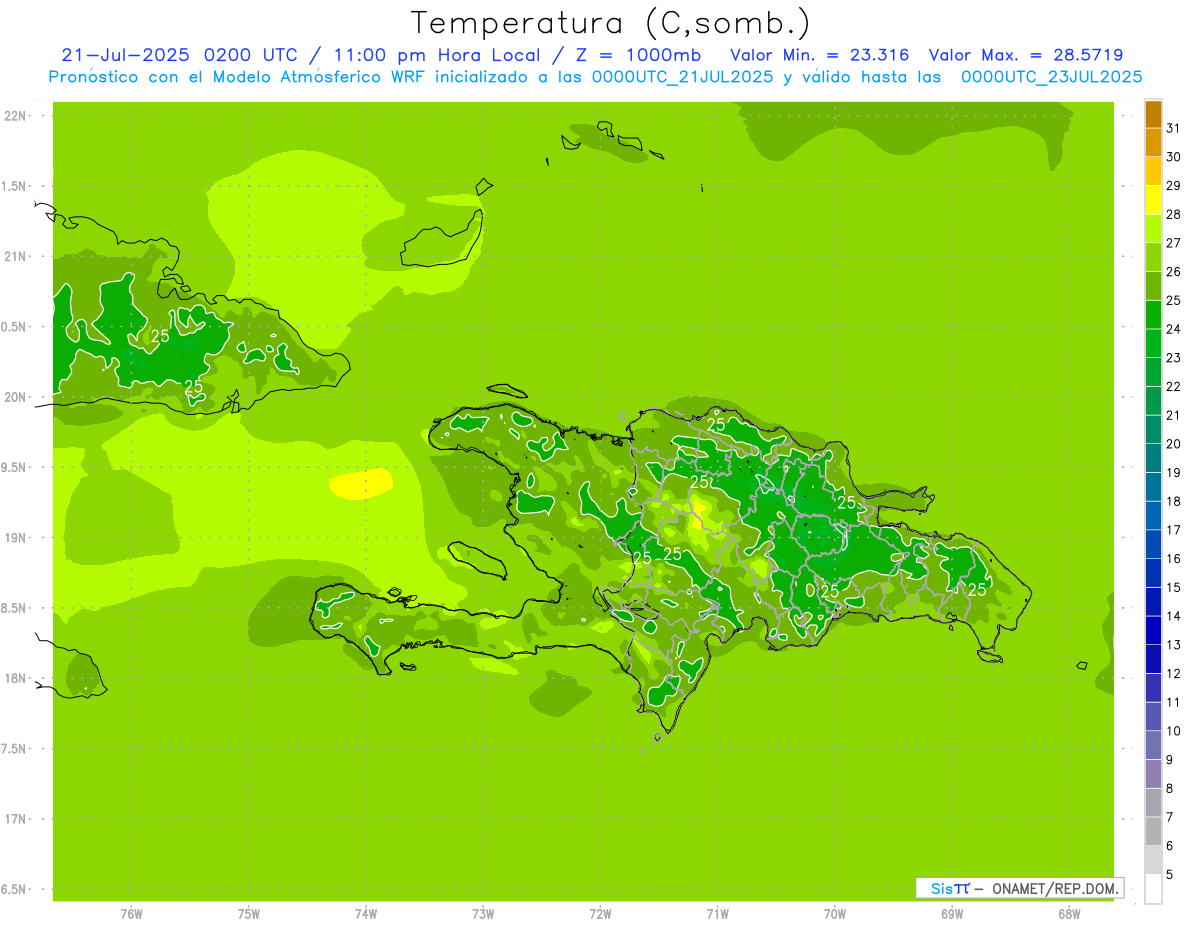Click the 74W longitude label

(x=366, y=914)
